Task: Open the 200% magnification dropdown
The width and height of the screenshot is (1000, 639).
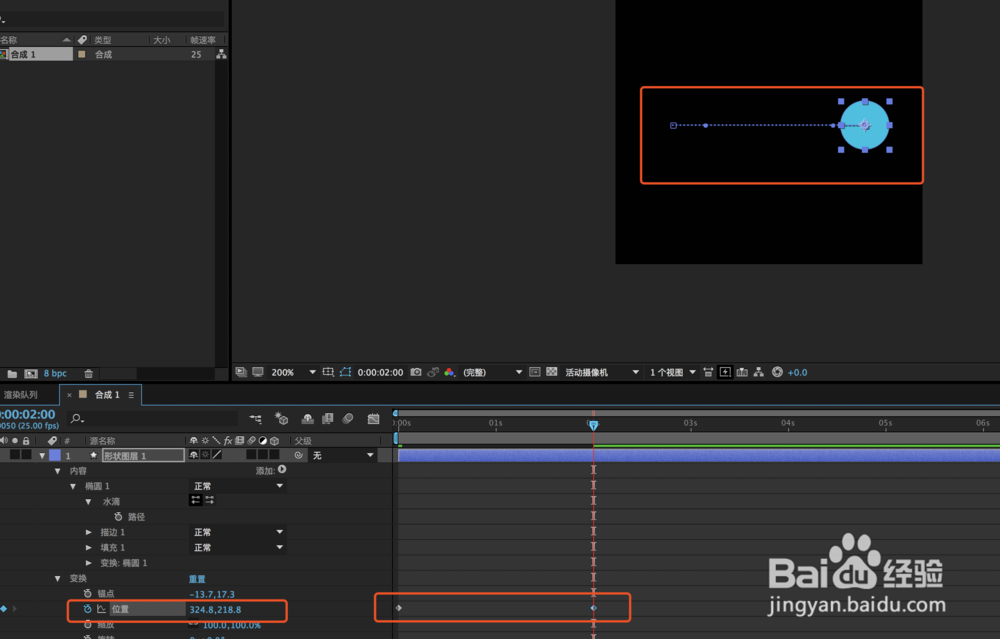Action: click(x=294, y=372)
